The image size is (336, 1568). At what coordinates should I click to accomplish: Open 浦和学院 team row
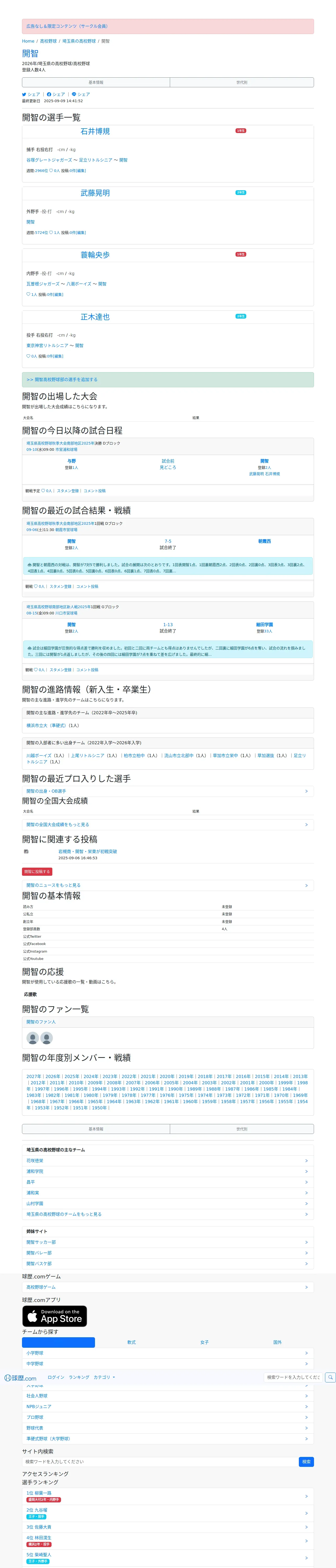tap(168, 1172)
